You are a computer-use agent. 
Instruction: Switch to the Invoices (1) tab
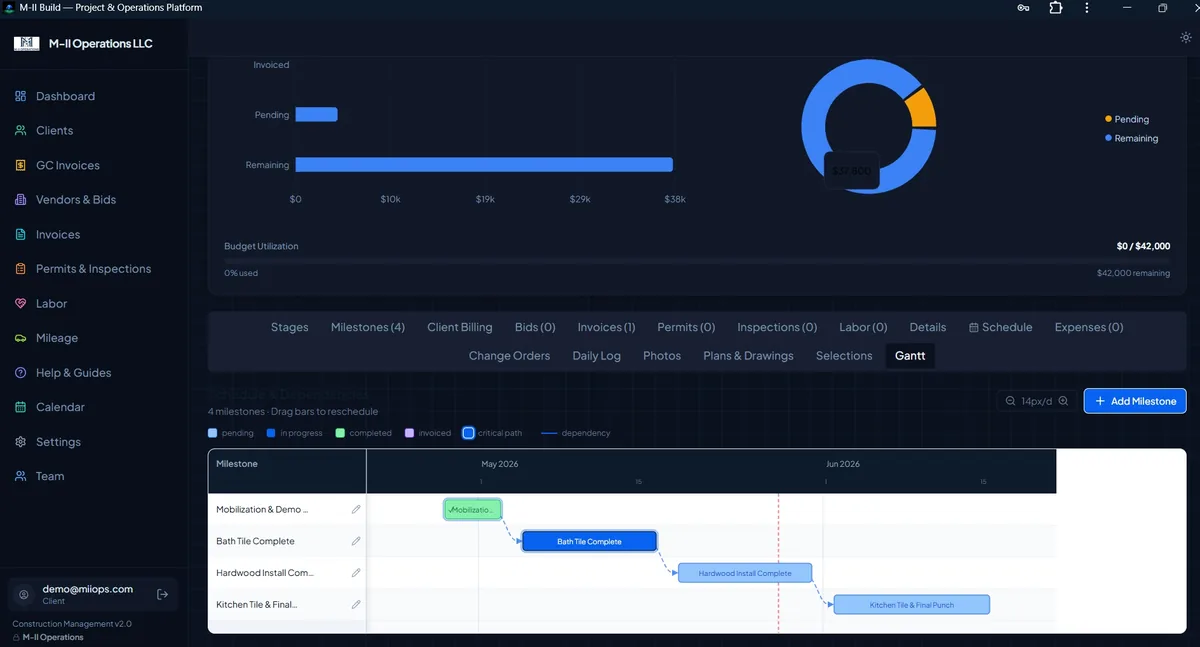[x=606, y=327]
